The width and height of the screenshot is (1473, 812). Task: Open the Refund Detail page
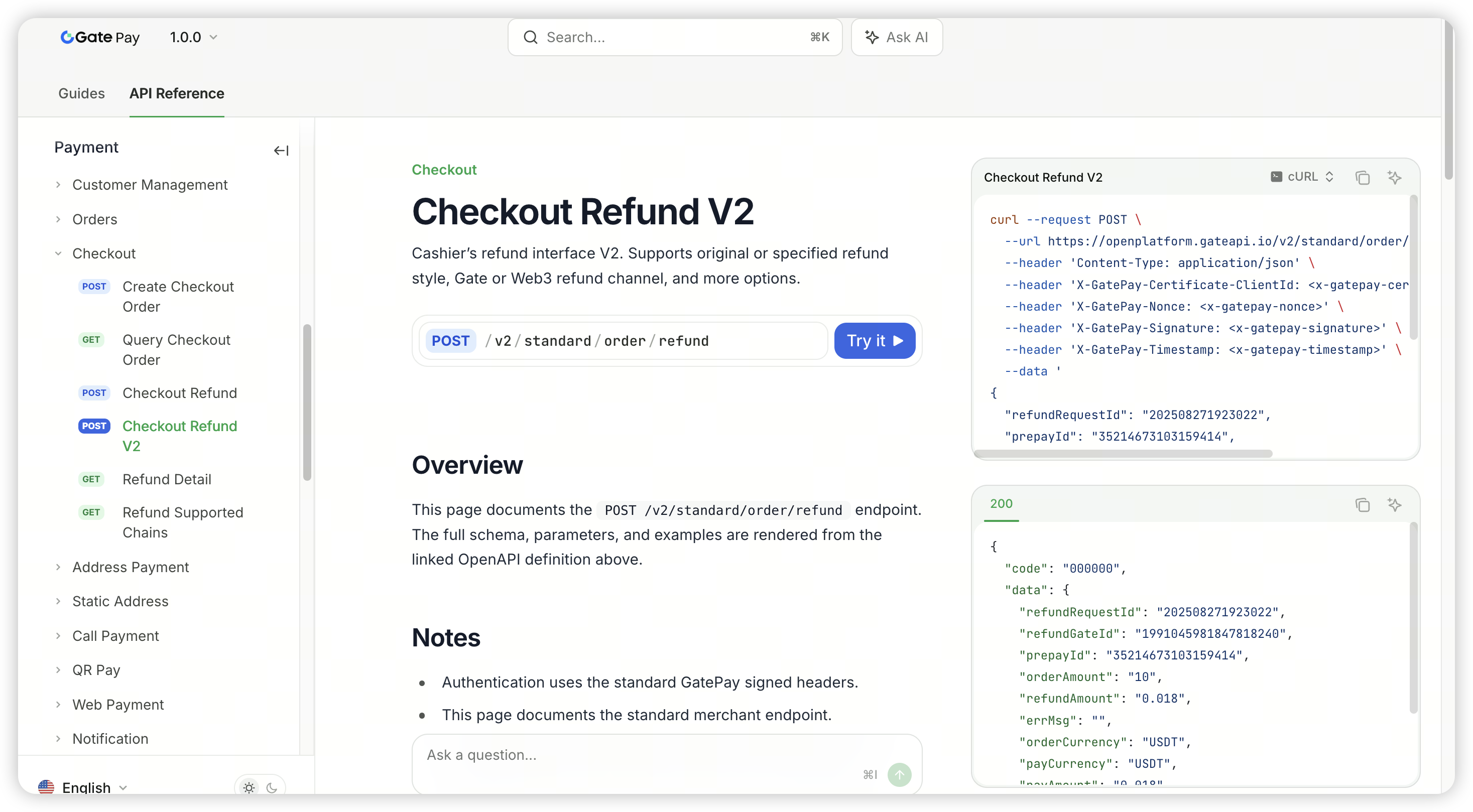167,479
